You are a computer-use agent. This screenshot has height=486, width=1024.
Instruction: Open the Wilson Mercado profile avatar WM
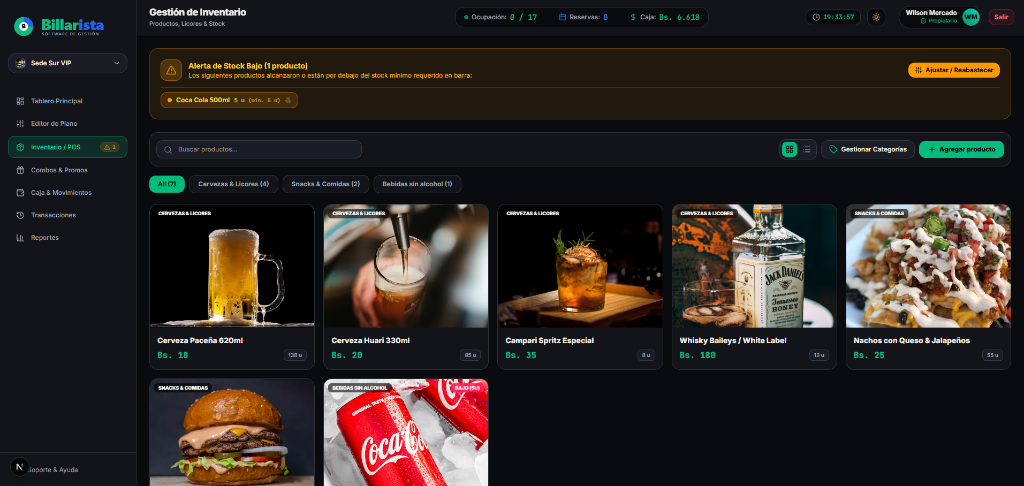click(971, 17)
